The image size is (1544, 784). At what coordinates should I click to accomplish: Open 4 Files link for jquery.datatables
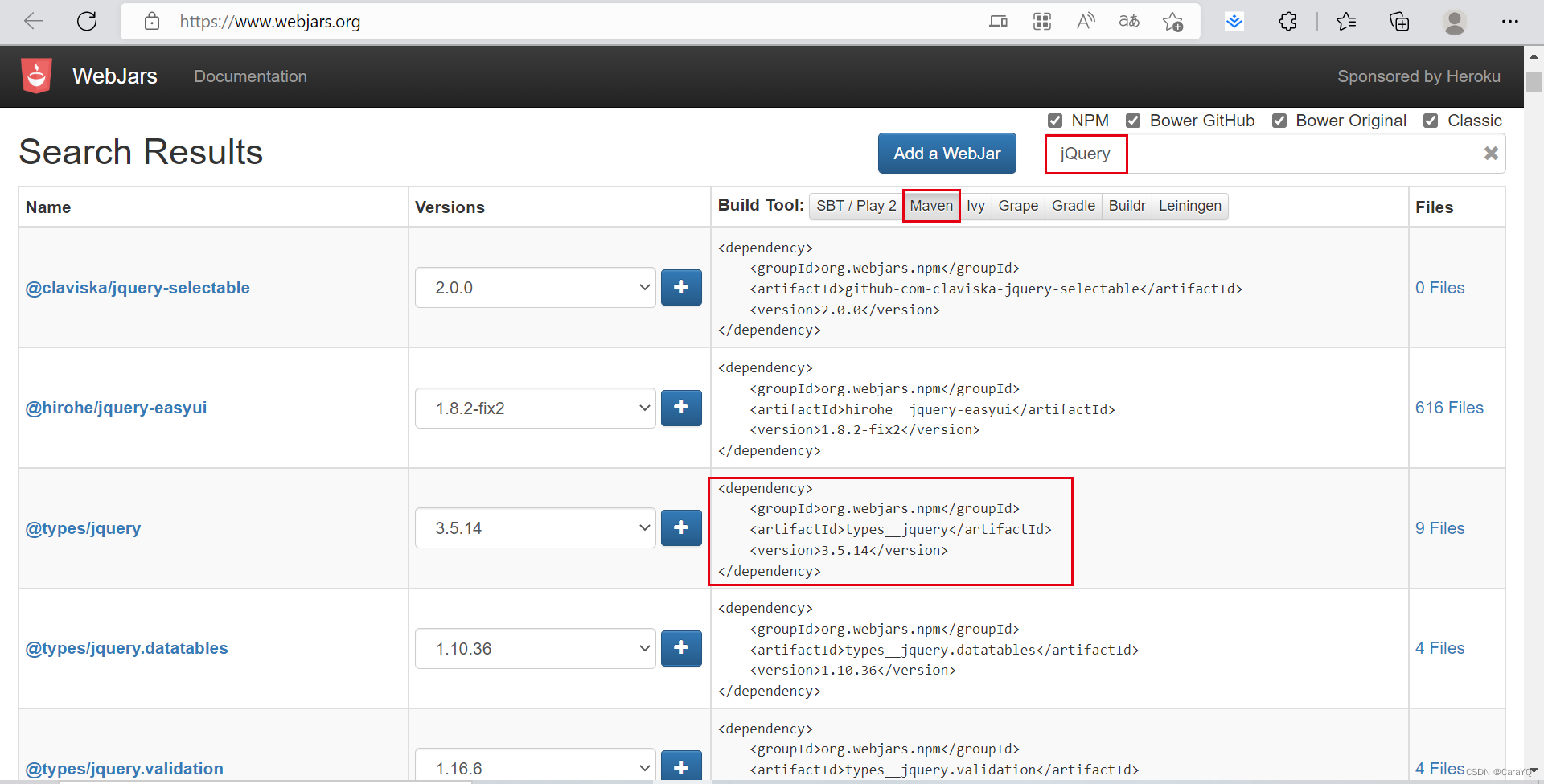(x=1439, y=648)
